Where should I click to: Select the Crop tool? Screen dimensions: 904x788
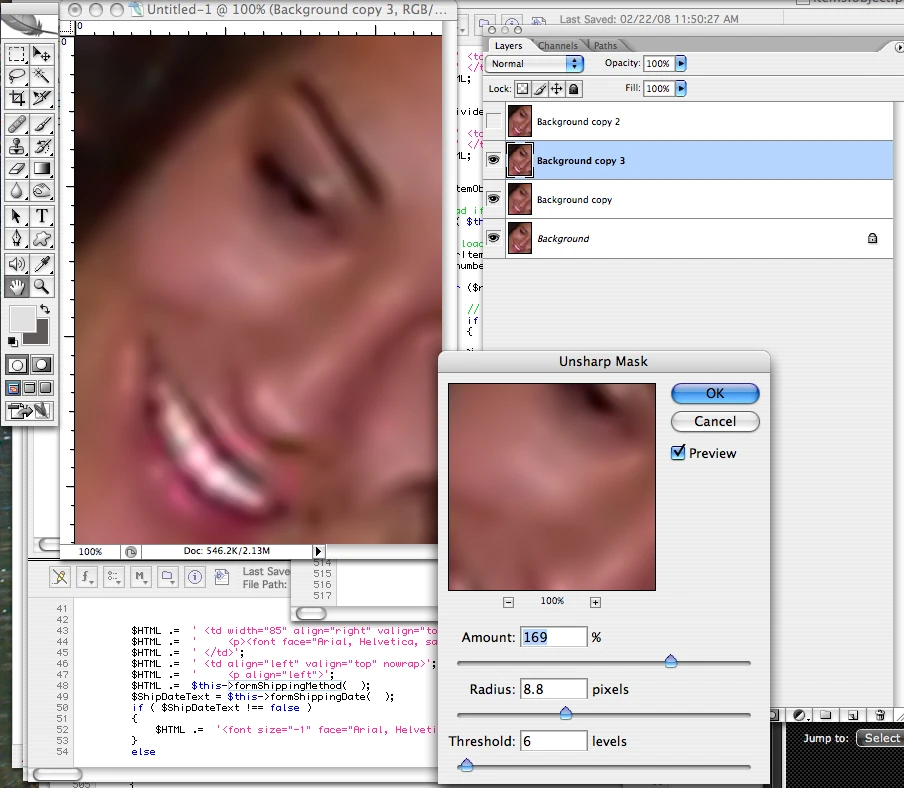pyautogui.click(x=17, y=98)
